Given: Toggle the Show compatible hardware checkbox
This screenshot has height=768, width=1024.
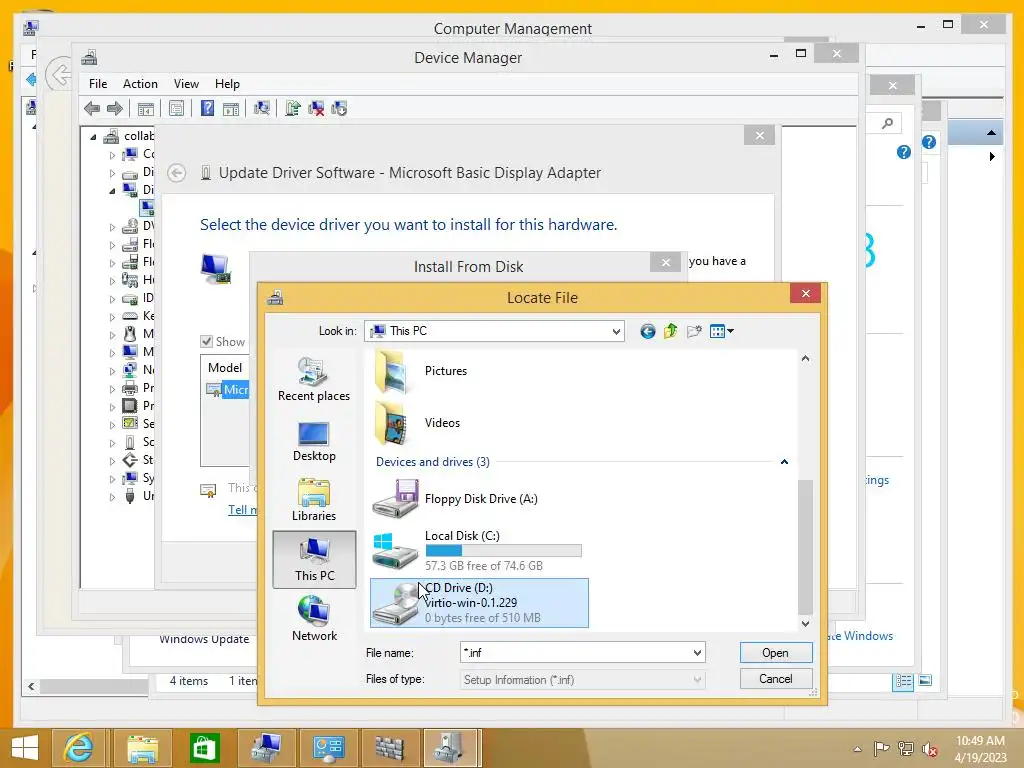Looking at the screenshot, I should coord(206,342).
